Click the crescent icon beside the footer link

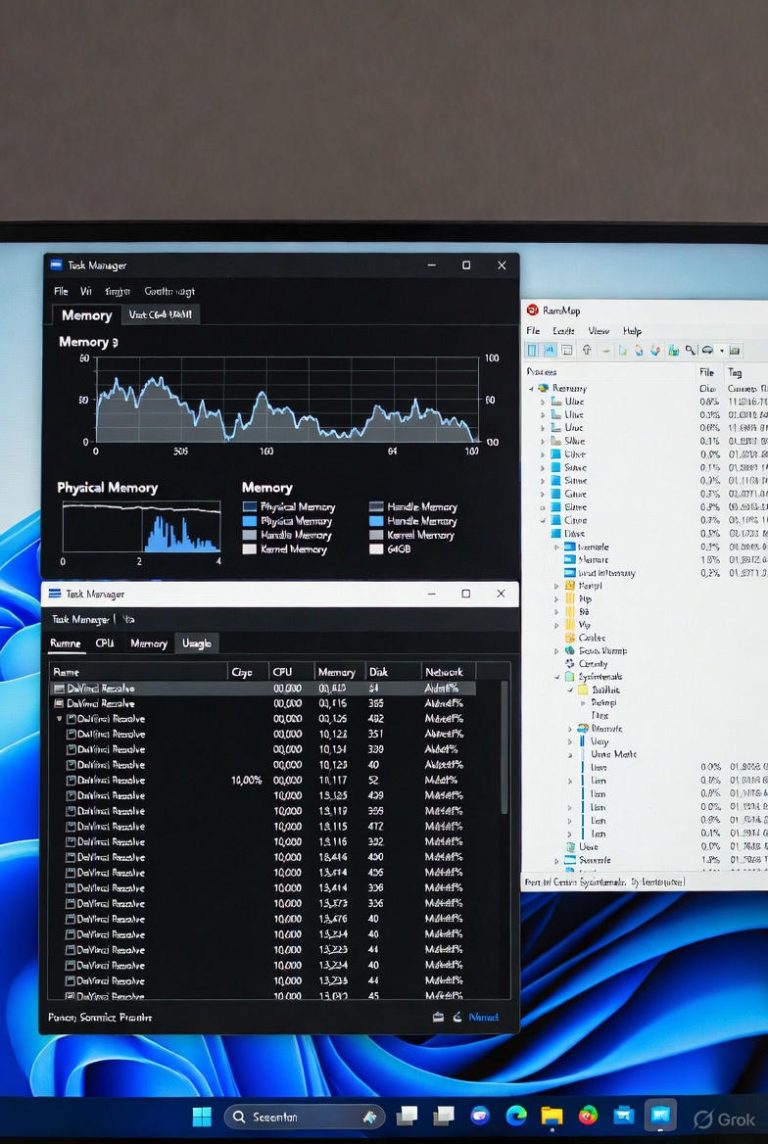(457, 1017)
